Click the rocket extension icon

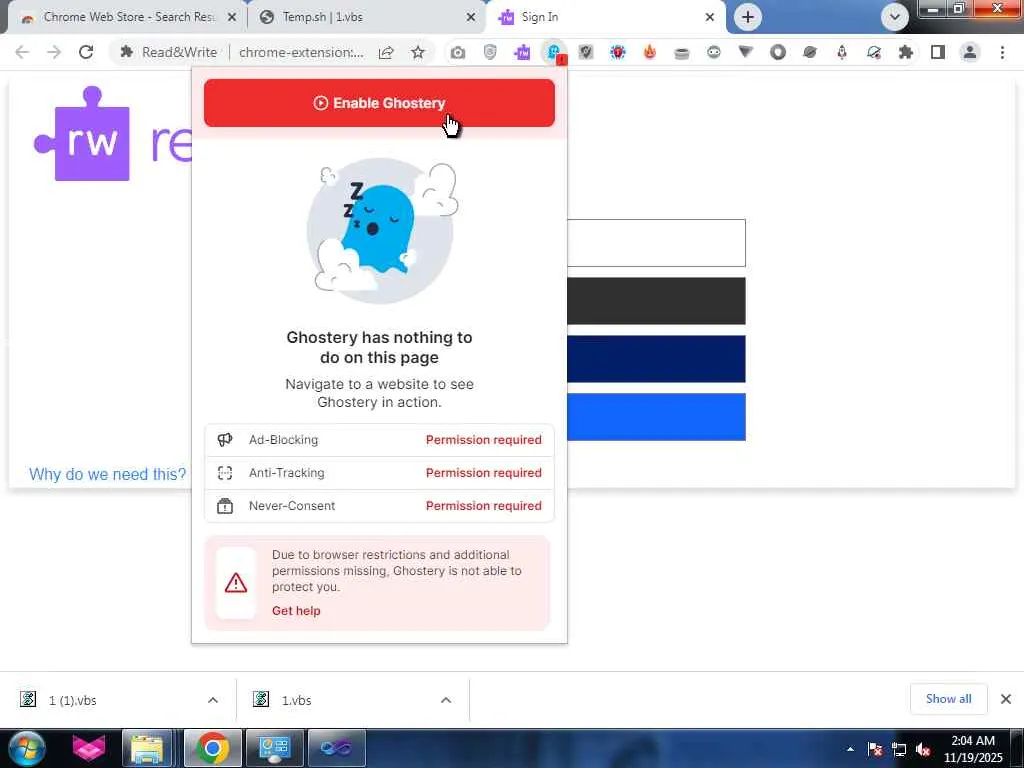pos(842,52)
